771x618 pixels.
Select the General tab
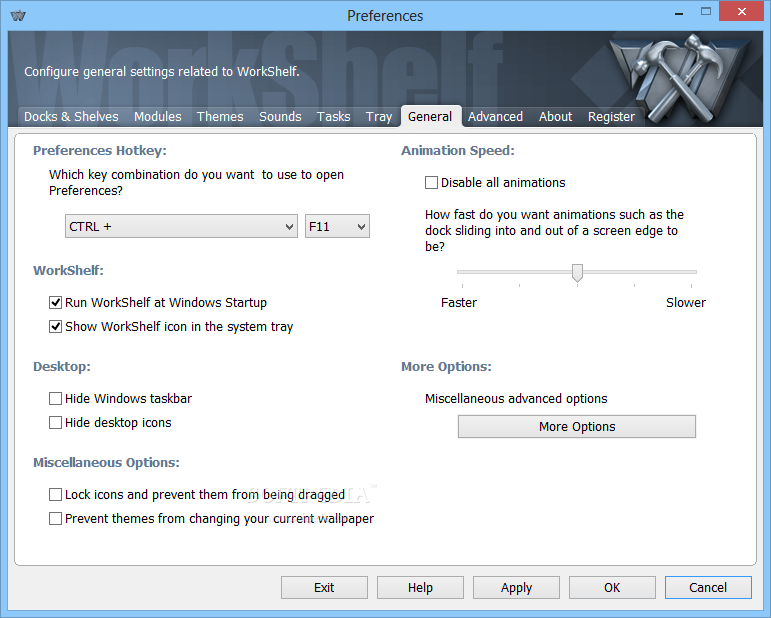click(430, 117)
